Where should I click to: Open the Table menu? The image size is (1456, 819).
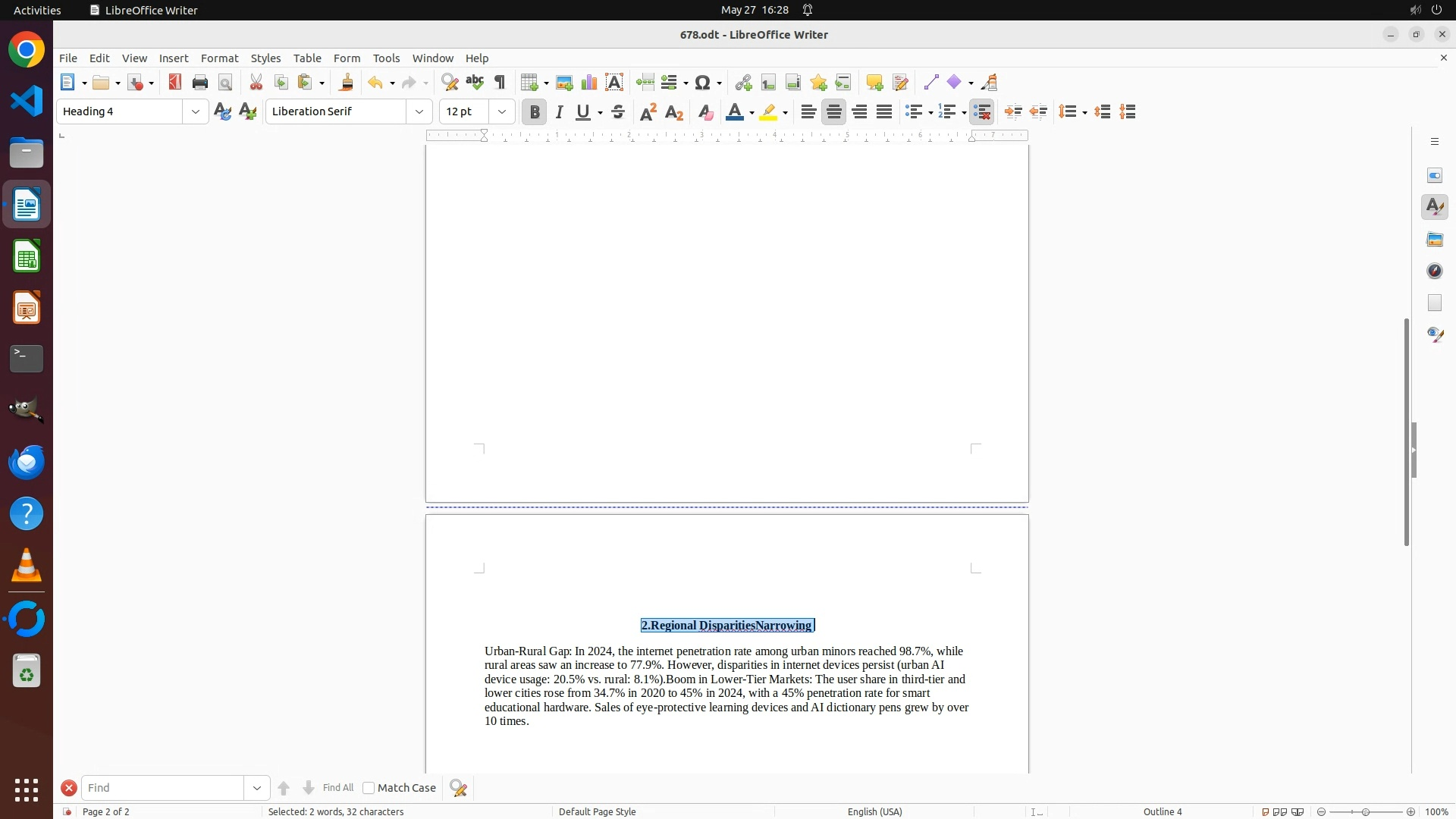[x=307, y=58]
